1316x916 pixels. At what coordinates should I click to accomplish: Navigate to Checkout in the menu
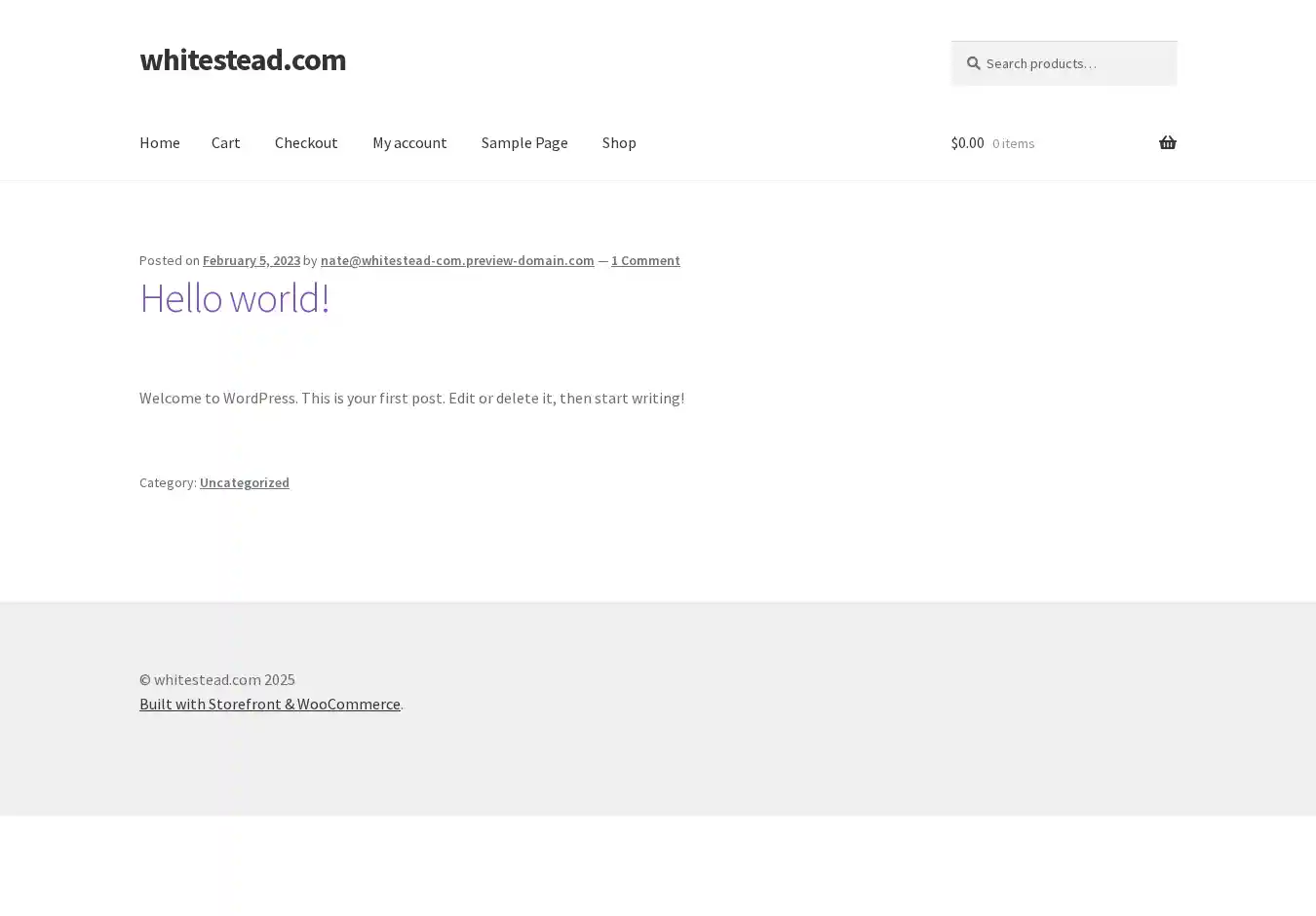point(306,142)
